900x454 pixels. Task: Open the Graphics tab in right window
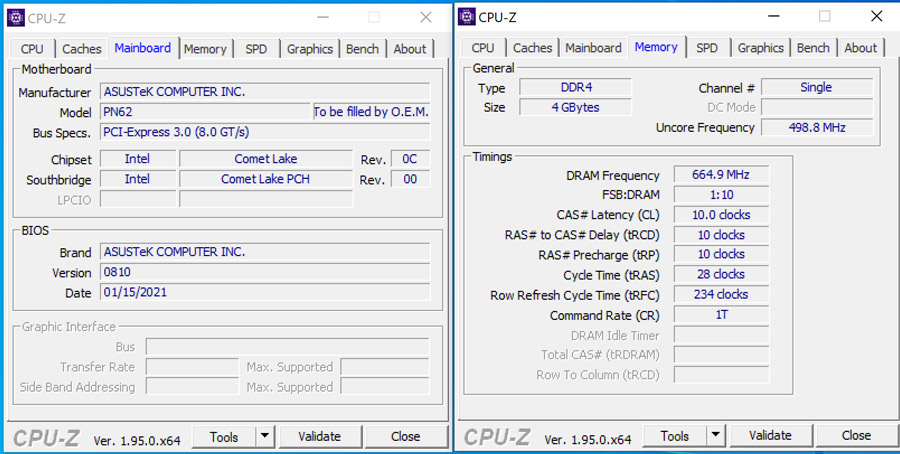[761, 48]
